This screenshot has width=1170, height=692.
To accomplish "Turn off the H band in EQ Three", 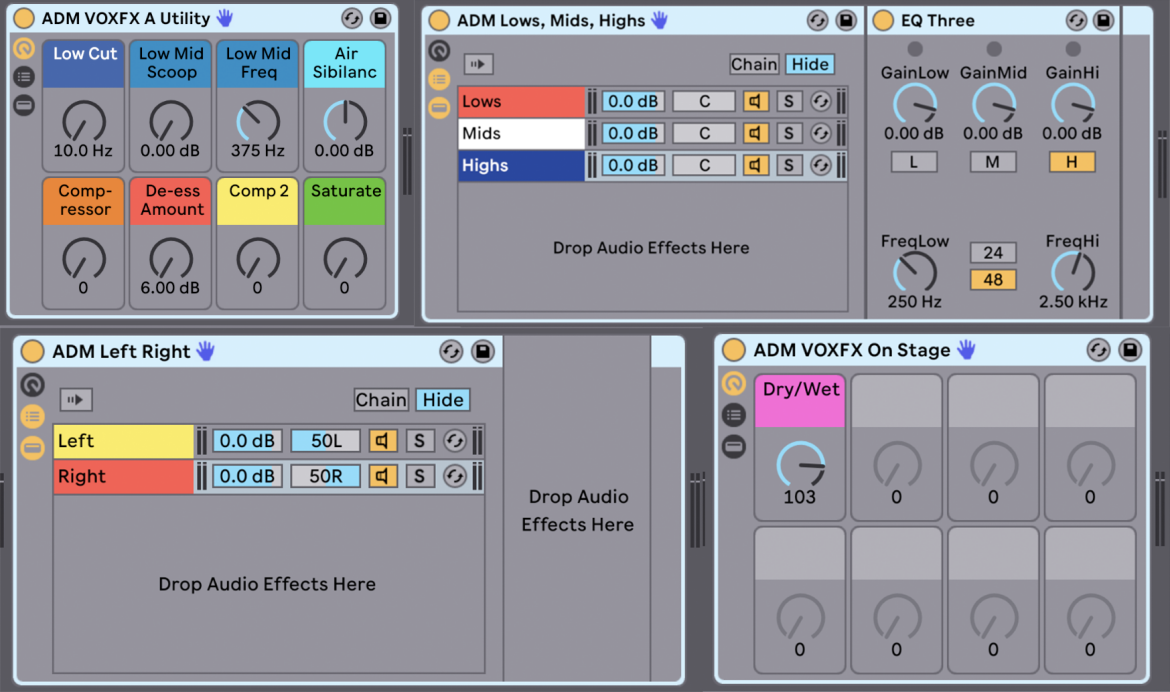I will tap(1072, 162).
